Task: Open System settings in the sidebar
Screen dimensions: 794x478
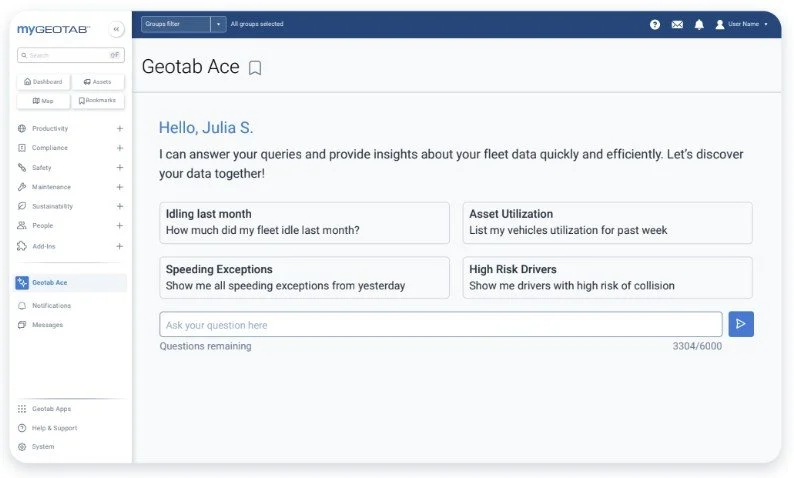Action: click(x=42, y=447)
